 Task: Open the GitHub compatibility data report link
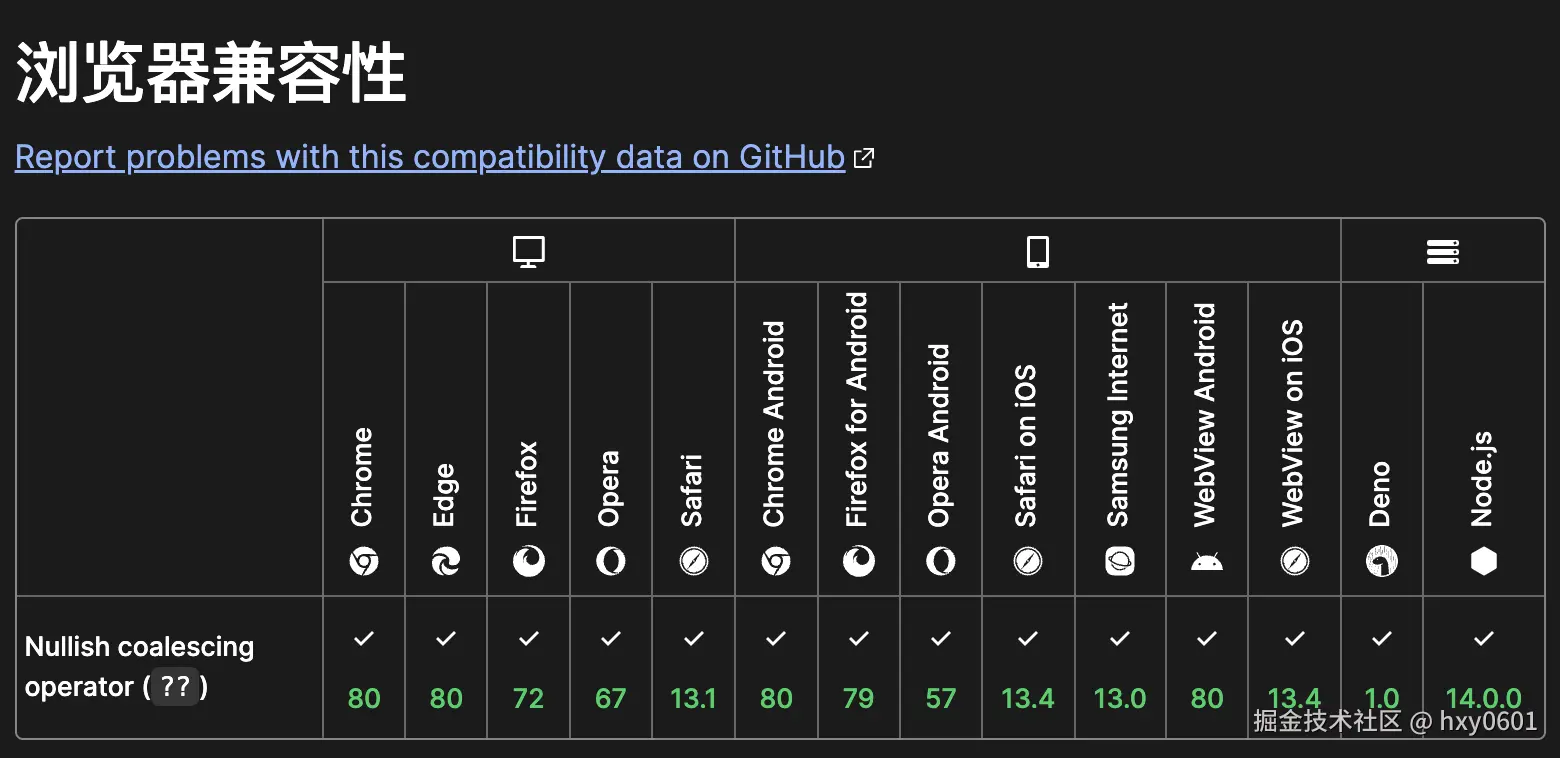pos(430,157)
